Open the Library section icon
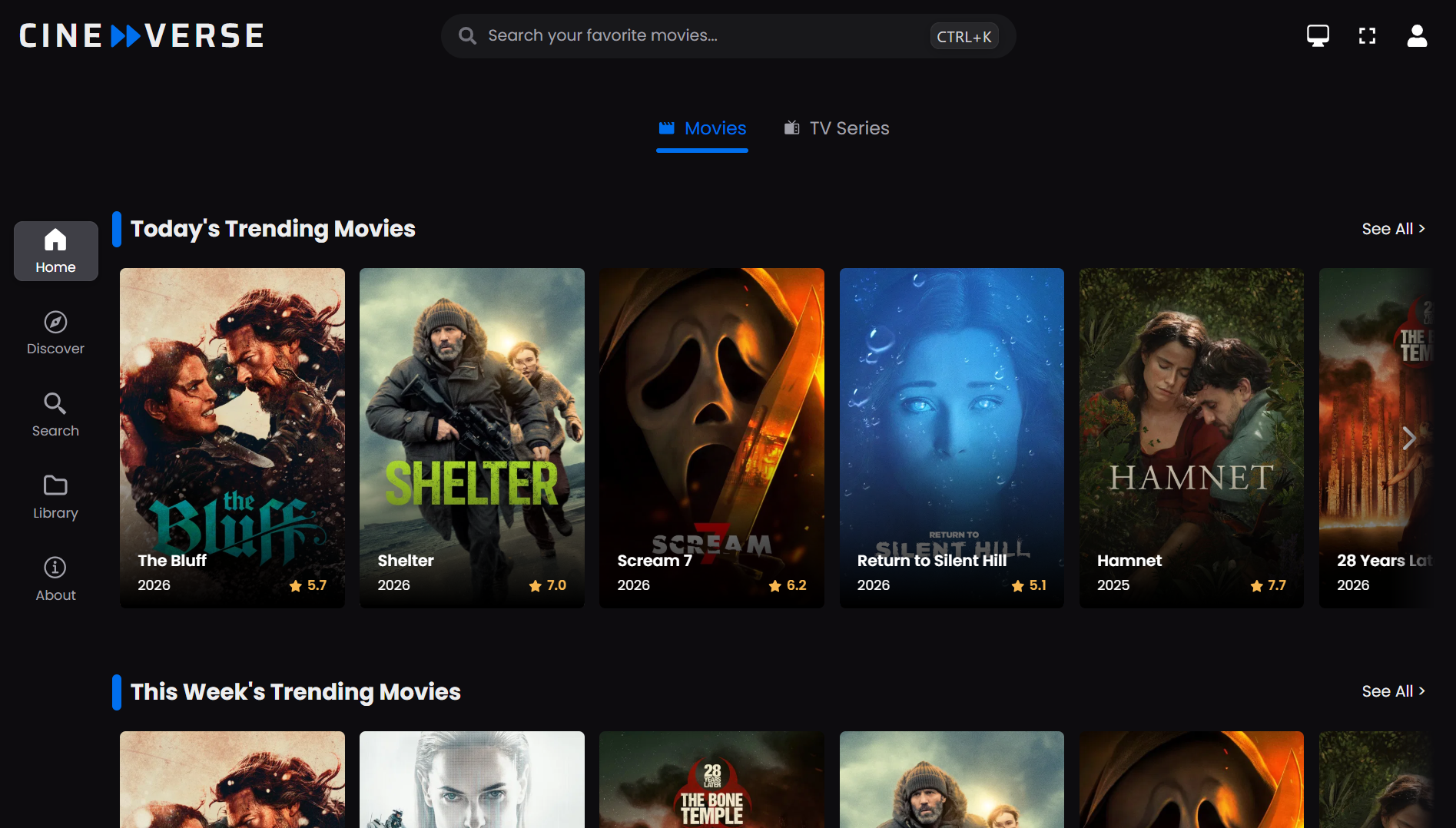Screen dimensions: 1456x828 pyautogui.click(x=55, y=497)
